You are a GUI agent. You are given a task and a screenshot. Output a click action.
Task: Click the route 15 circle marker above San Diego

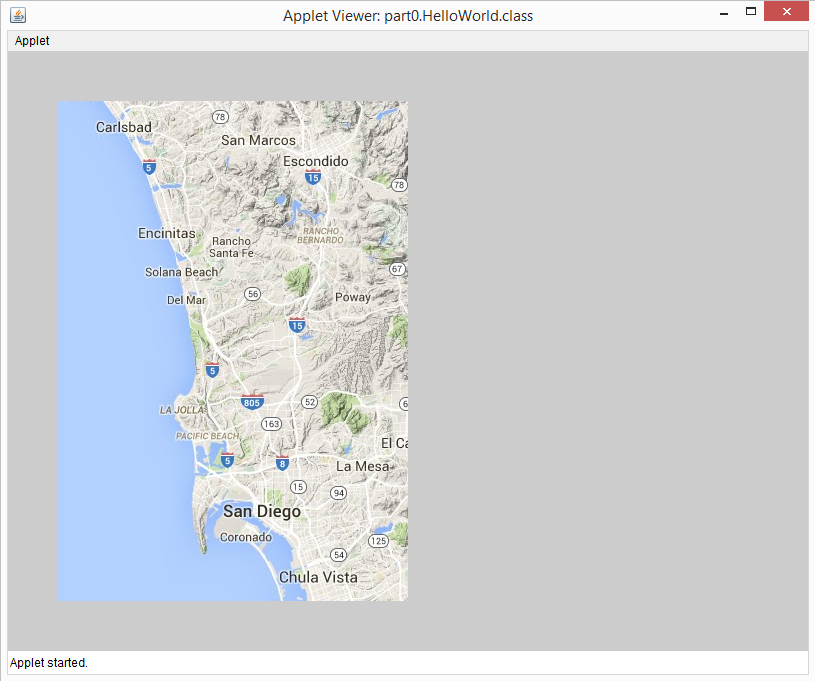click(x=298, y=487)
